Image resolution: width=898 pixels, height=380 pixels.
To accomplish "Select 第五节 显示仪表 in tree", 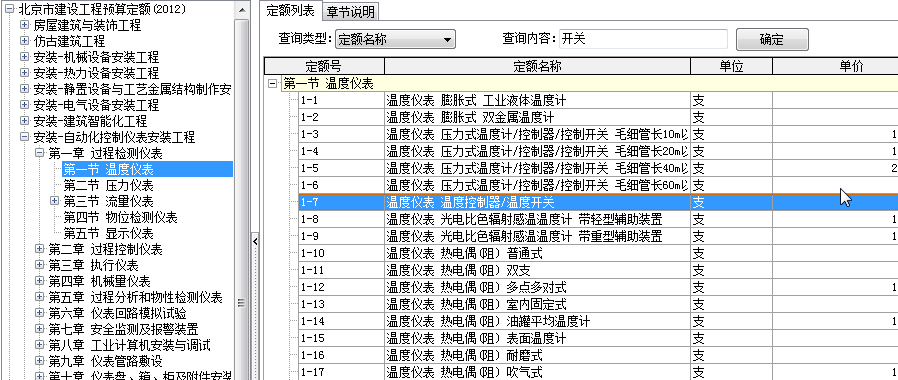I will [x=108, y=233].
